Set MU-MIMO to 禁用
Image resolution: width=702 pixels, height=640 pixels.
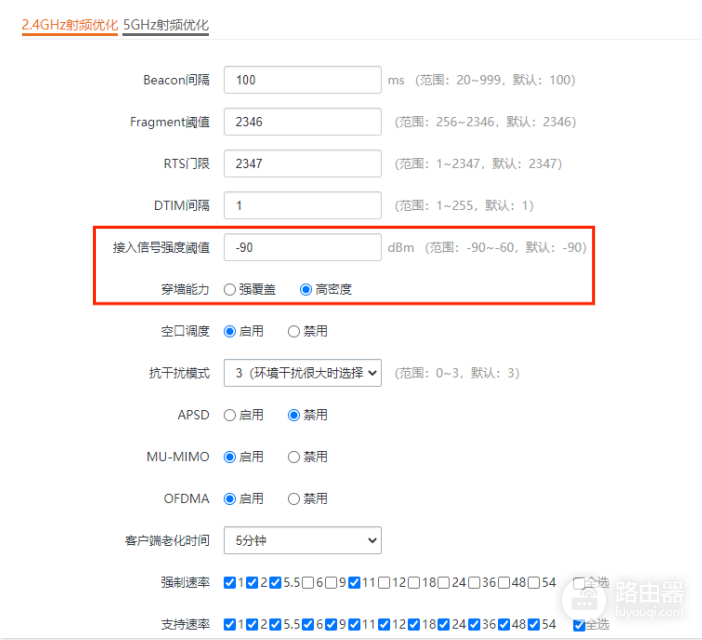click(294, 457)
